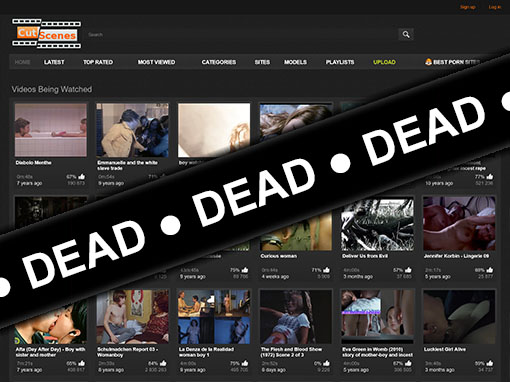Select the Playlists nav item
The height and width of the screenshot is (382, 510).
340,62
